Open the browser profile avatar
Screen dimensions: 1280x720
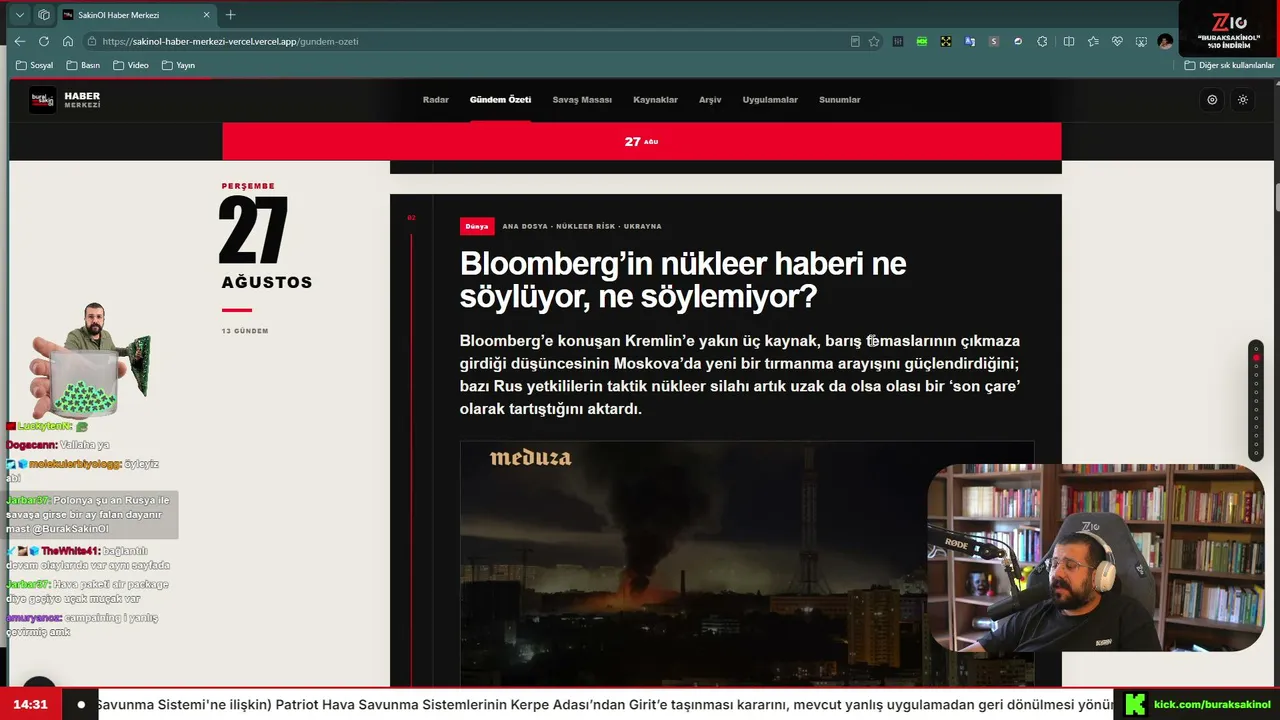(1165, 41)
